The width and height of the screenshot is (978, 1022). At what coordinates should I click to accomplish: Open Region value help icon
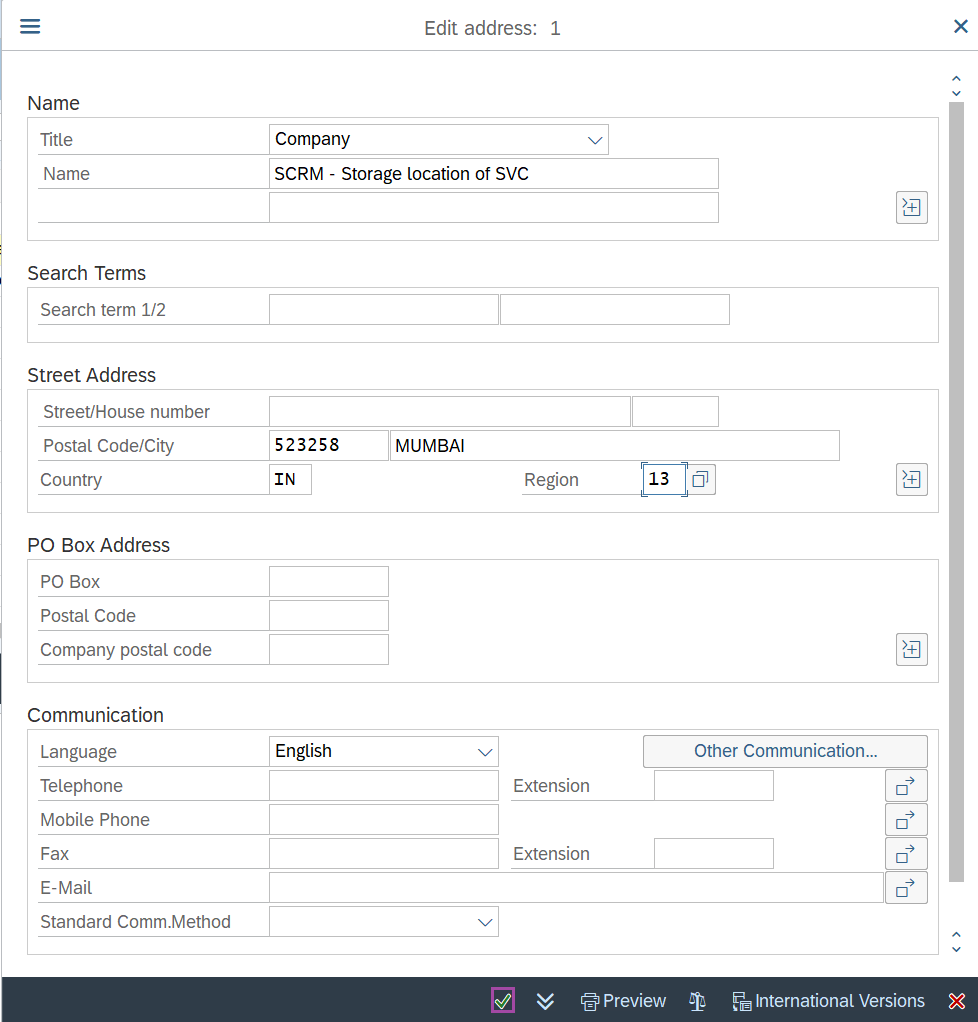click(701, 480)
